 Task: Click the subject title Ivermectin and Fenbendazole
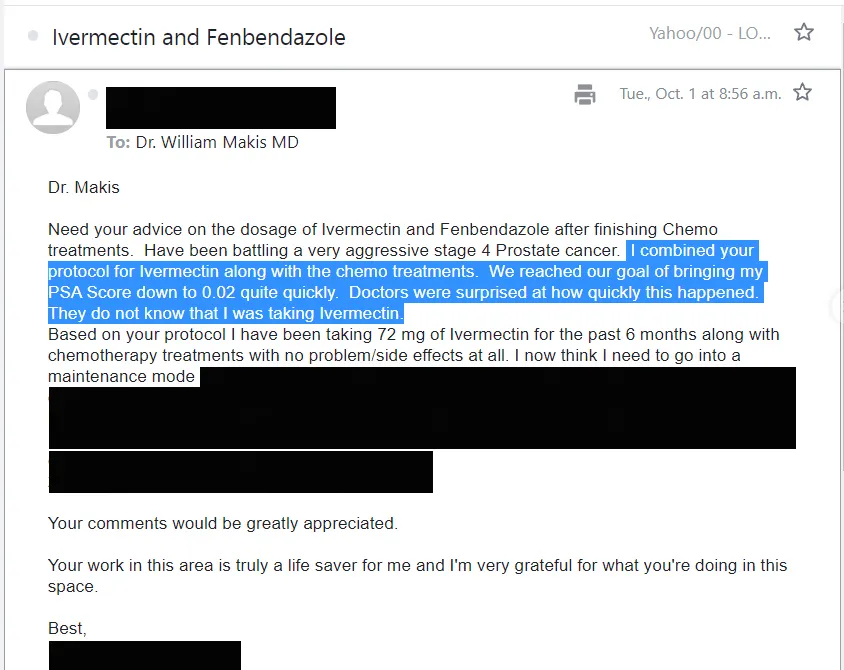(198, 38)
